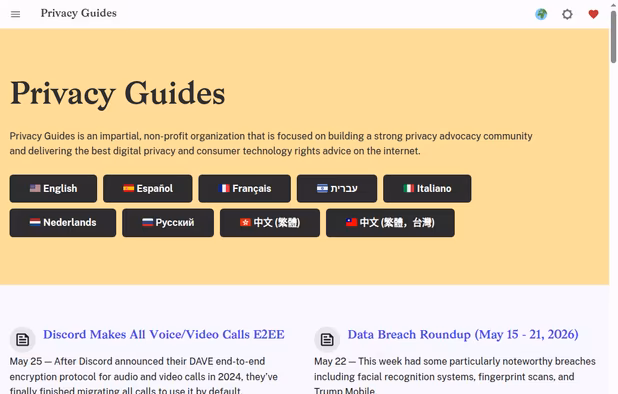Click the red heart donate icon
This screenshot has width=618, height=394.
point(593,14)
